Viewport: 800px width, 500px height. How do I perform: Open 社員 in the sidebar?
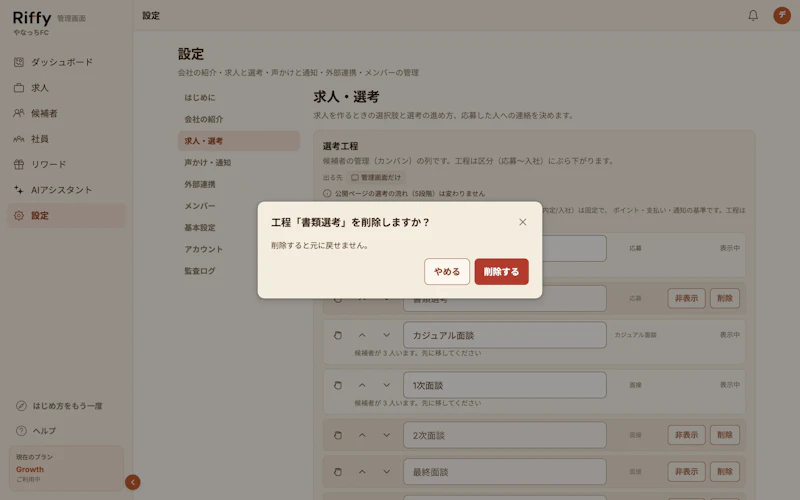coord(66,139)
